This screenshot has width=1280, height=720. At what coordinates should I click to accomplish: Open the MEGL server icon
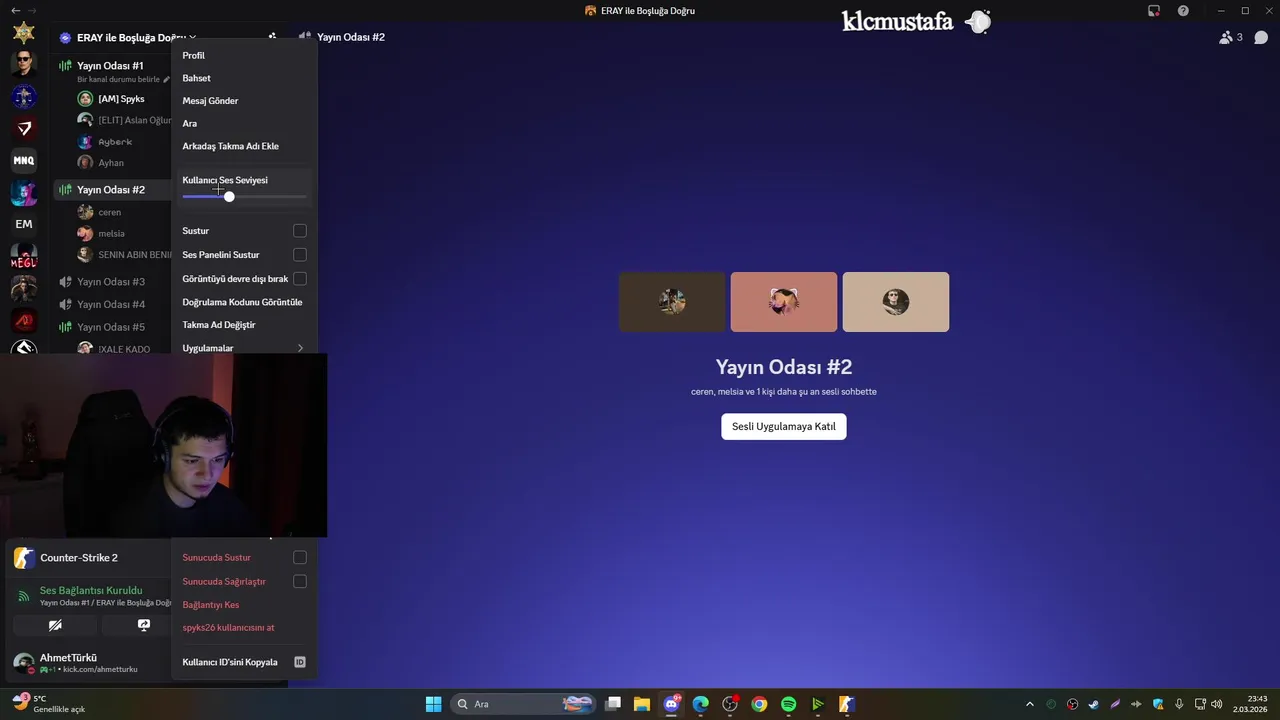click(x=24, y=256)
